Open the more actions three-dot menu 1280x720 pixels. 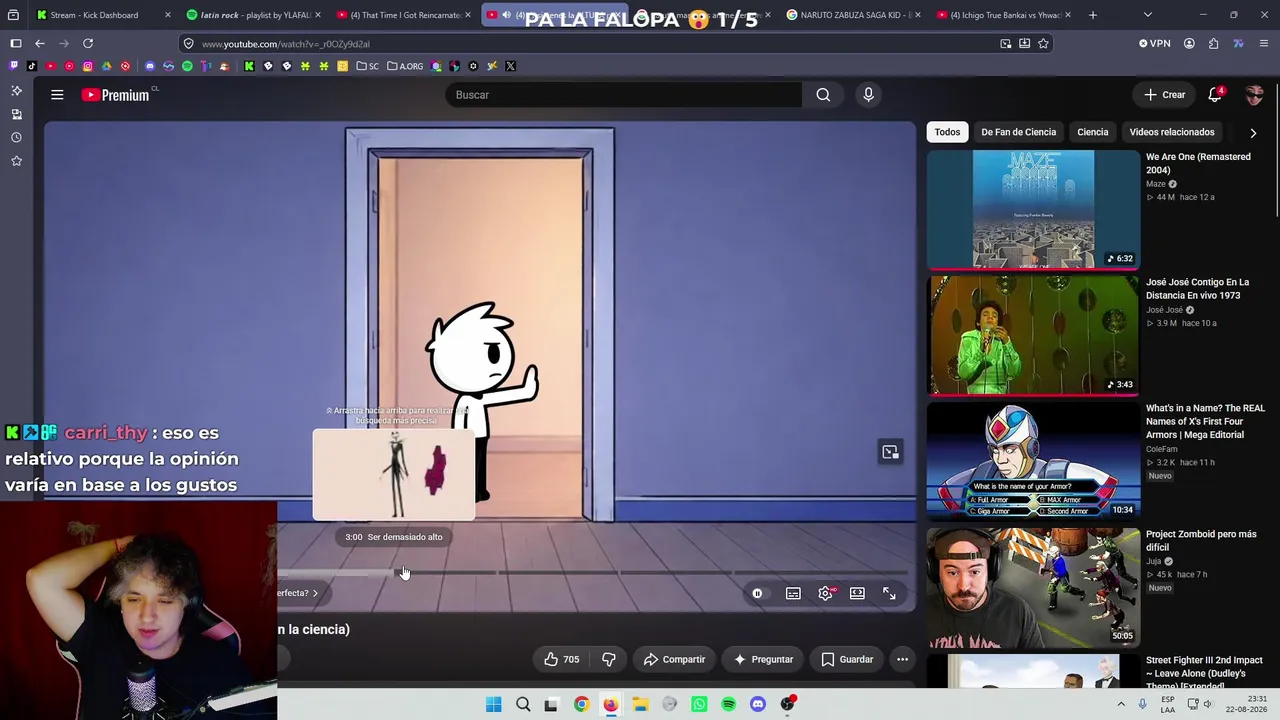(x=902, y=659)
